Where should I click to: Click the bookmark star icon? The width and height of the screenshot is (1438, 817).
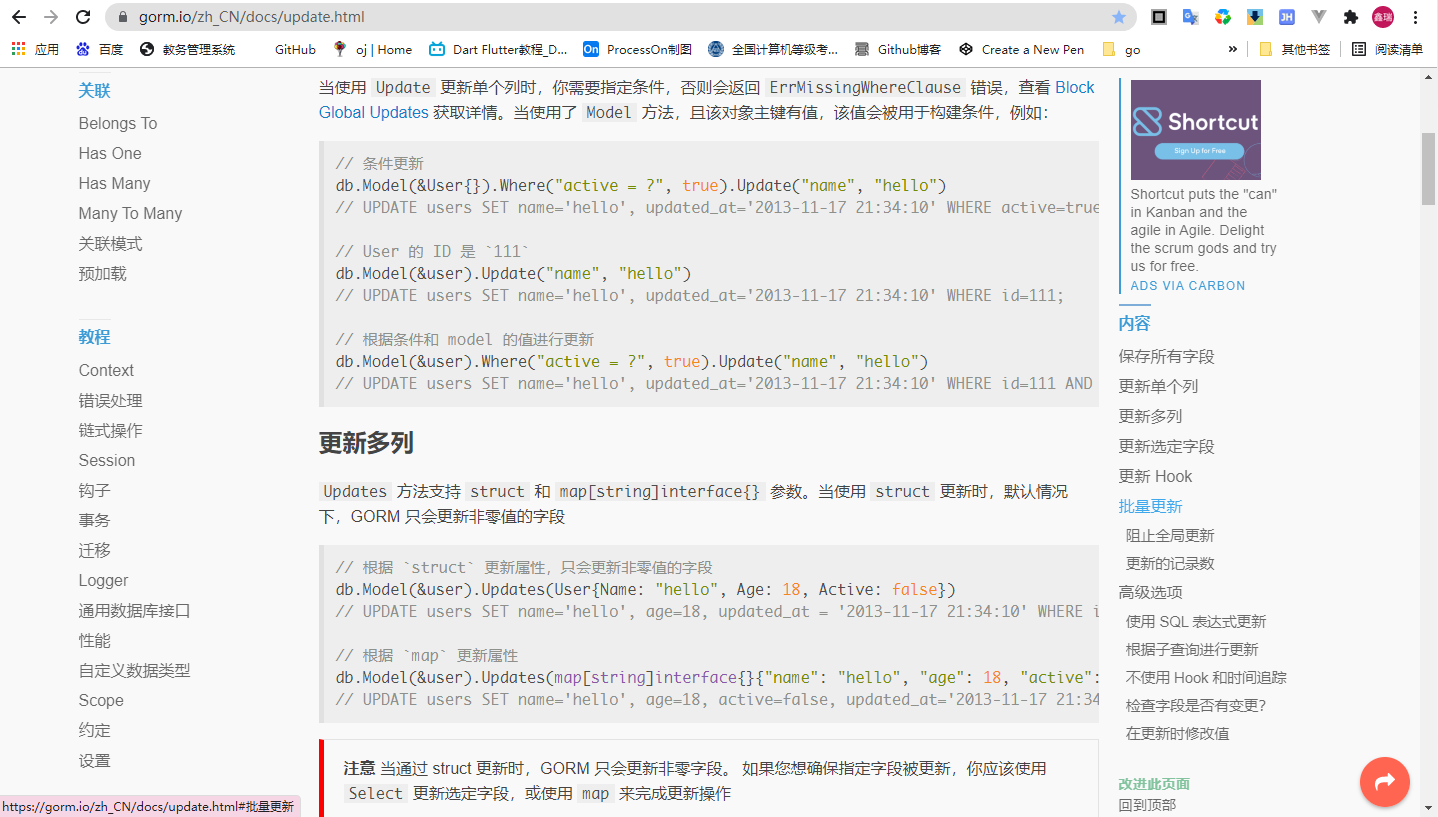pos(1118,17)
